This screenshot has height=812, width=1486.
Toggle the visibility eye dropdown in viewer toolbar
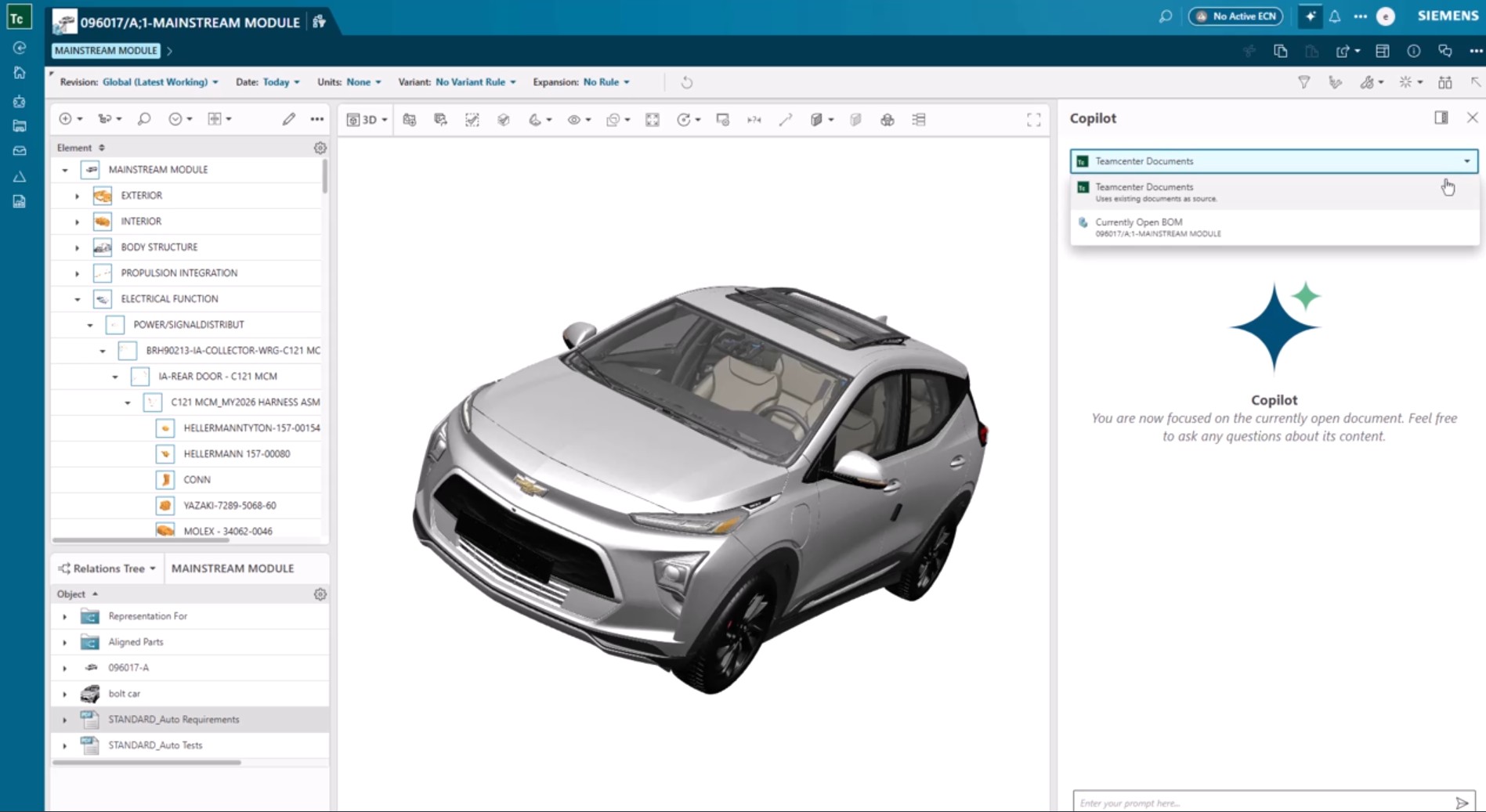coord(578,120)
